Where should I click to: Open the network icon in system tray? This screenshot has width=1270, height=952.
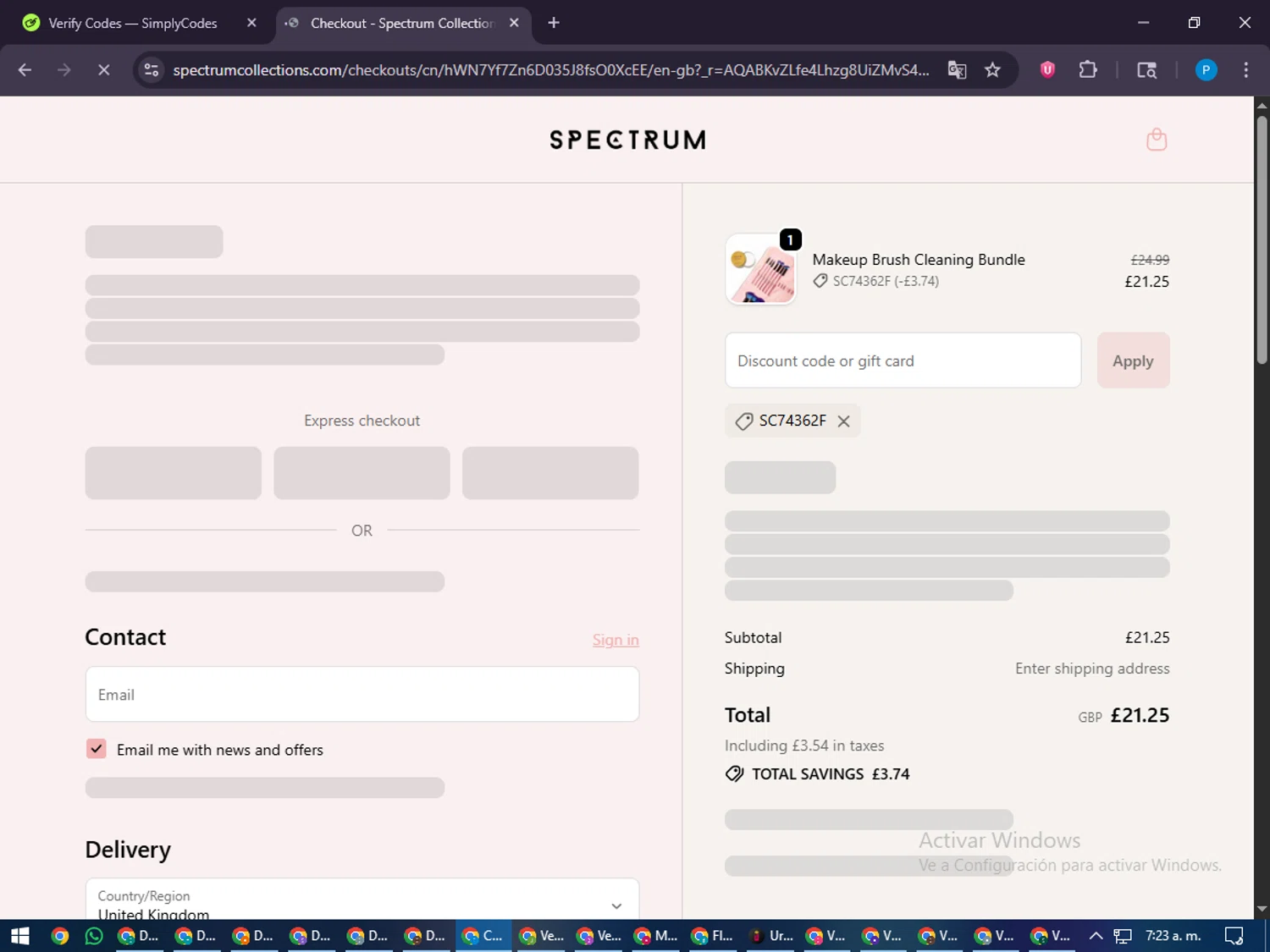[1123, 936]
